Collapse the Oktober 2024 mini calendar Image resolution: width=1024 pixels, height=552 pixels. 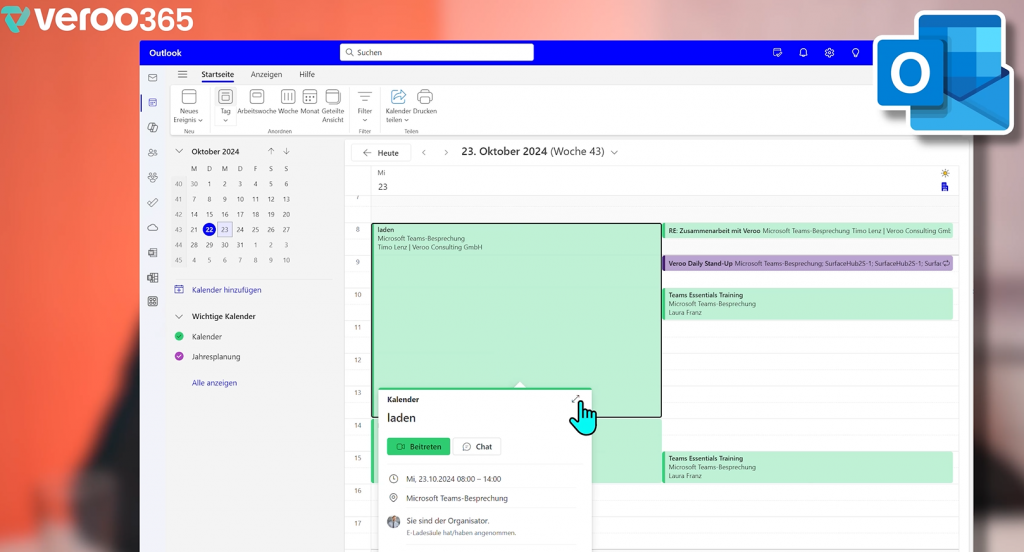pyautogui.click(x=179, y=151)
